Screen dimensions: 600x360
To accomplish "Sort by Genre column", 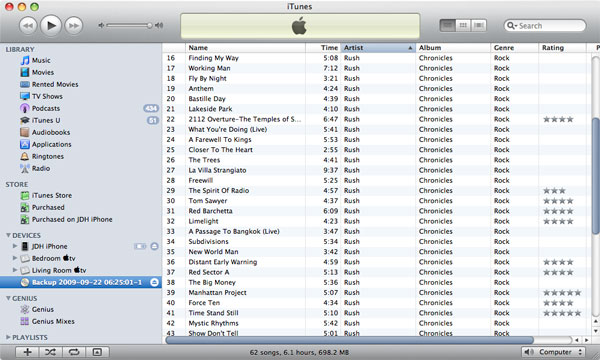I will (x=514, y=48).
